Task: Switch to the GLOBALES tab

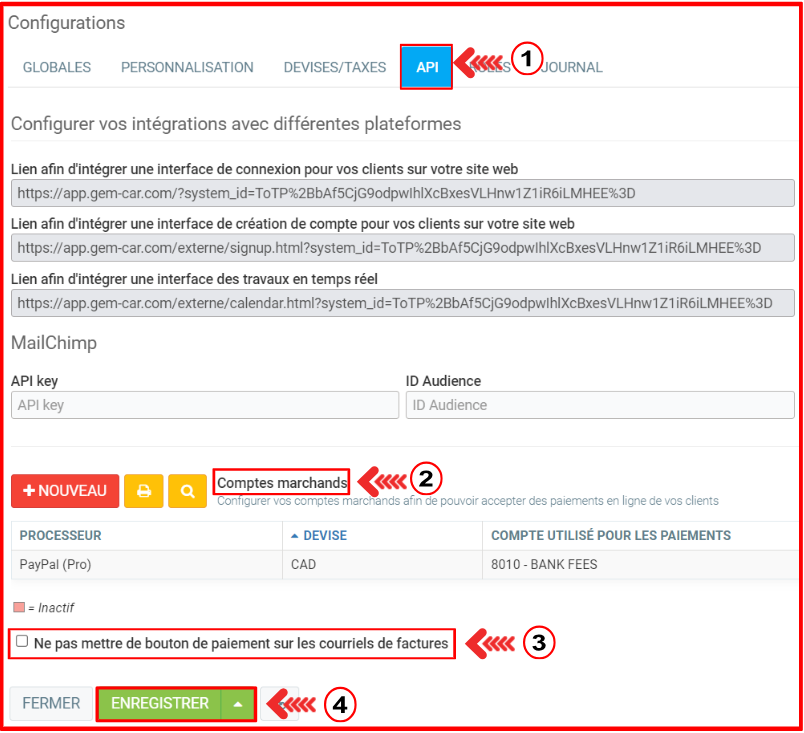Action: (x=57, y=67)
